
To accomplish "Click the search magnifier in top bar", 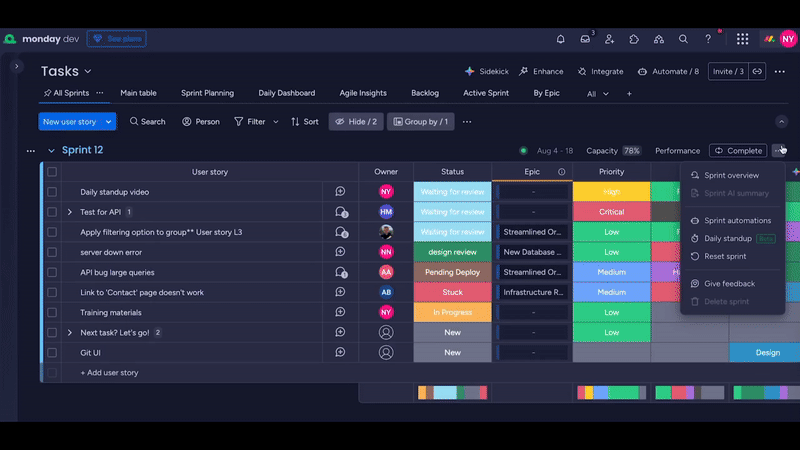I will click(x=683, y=39).
